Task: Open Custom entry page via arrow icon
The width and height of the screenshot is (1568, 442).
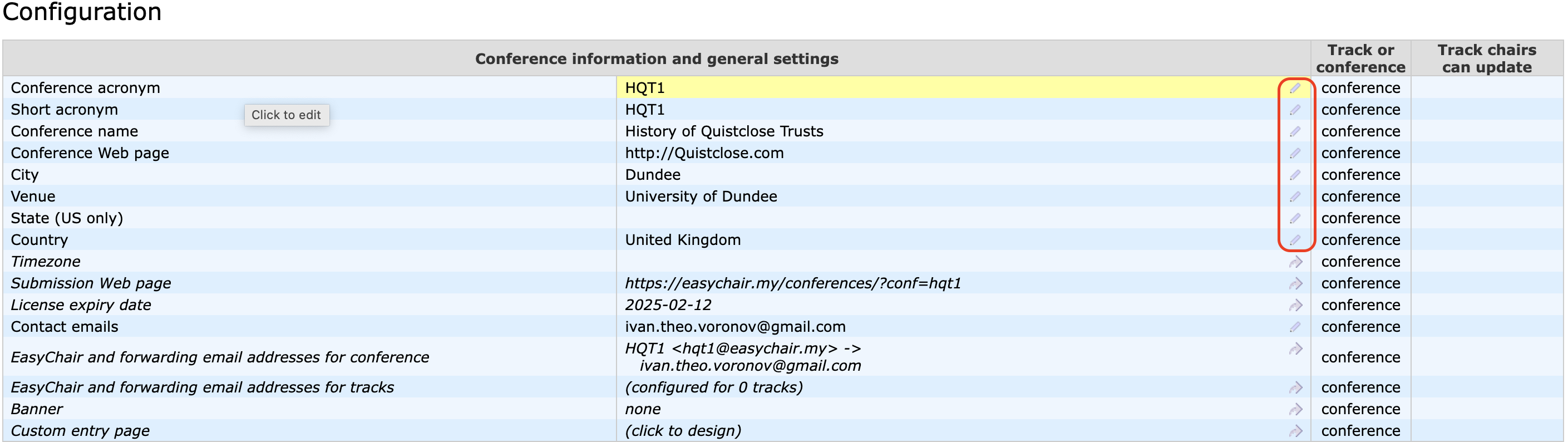Action: 1295,431
